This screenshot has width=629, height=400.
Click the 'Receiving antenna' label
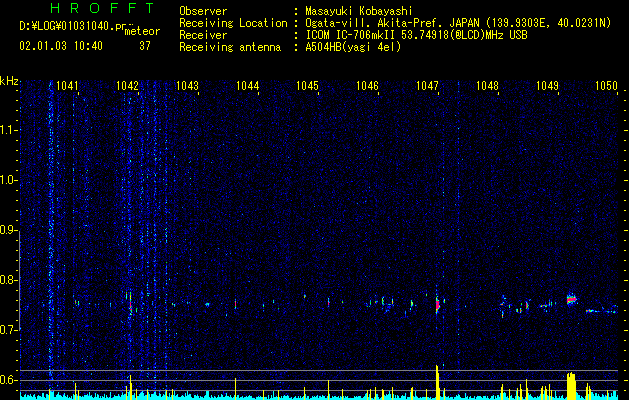[x=230, y=47]
